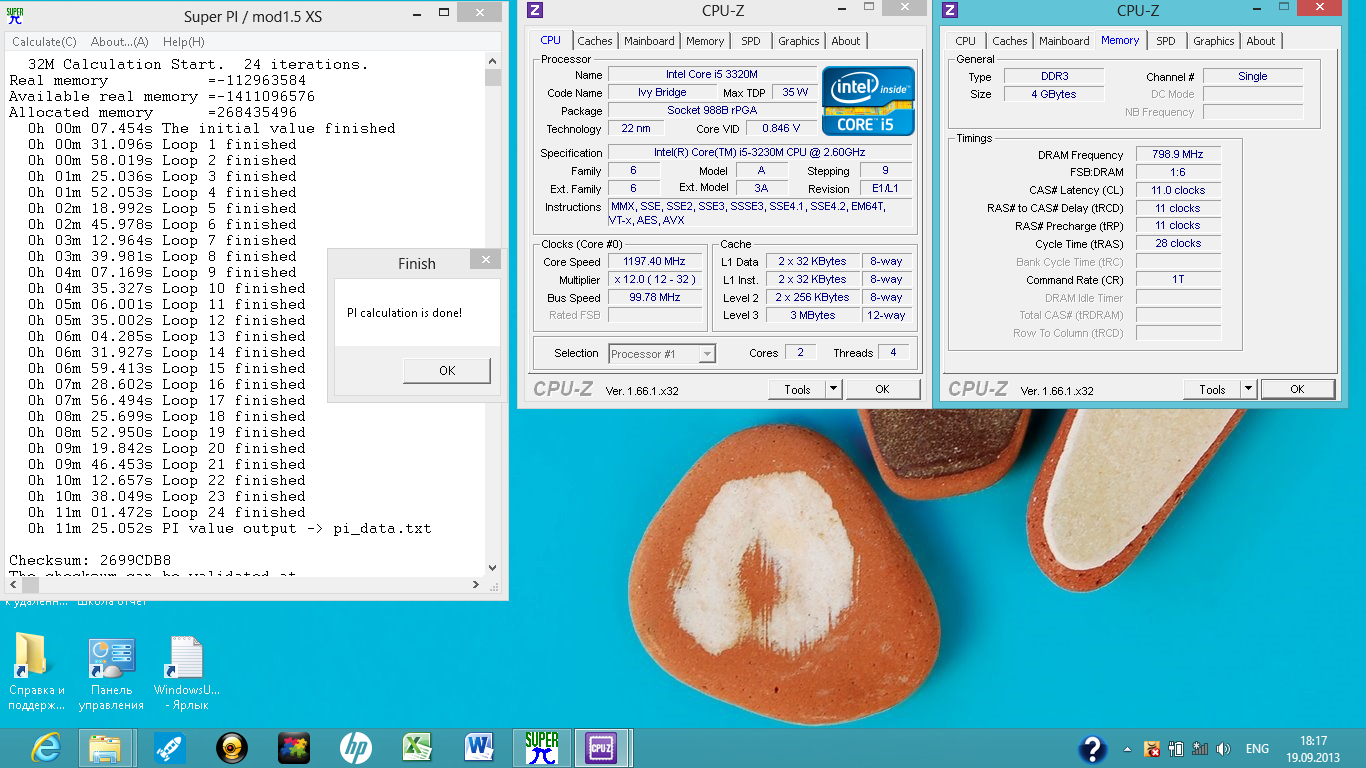Click Level 3 cache value '3 MBytes'

813,315
